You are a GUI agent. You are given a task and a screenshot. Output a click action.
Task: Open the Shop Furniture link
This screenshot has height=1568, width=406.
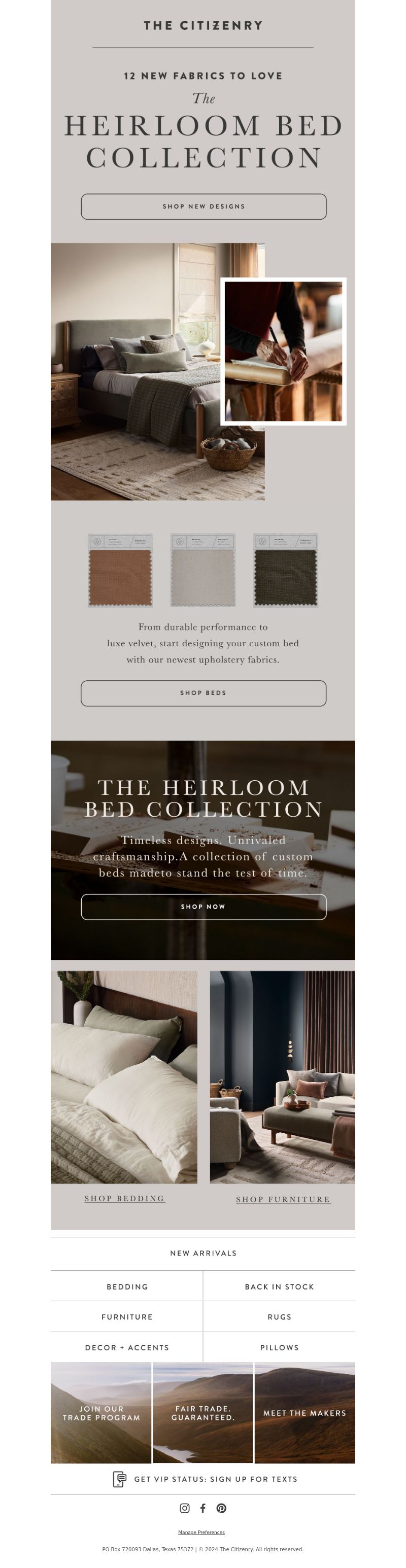tap(283, 1199)
